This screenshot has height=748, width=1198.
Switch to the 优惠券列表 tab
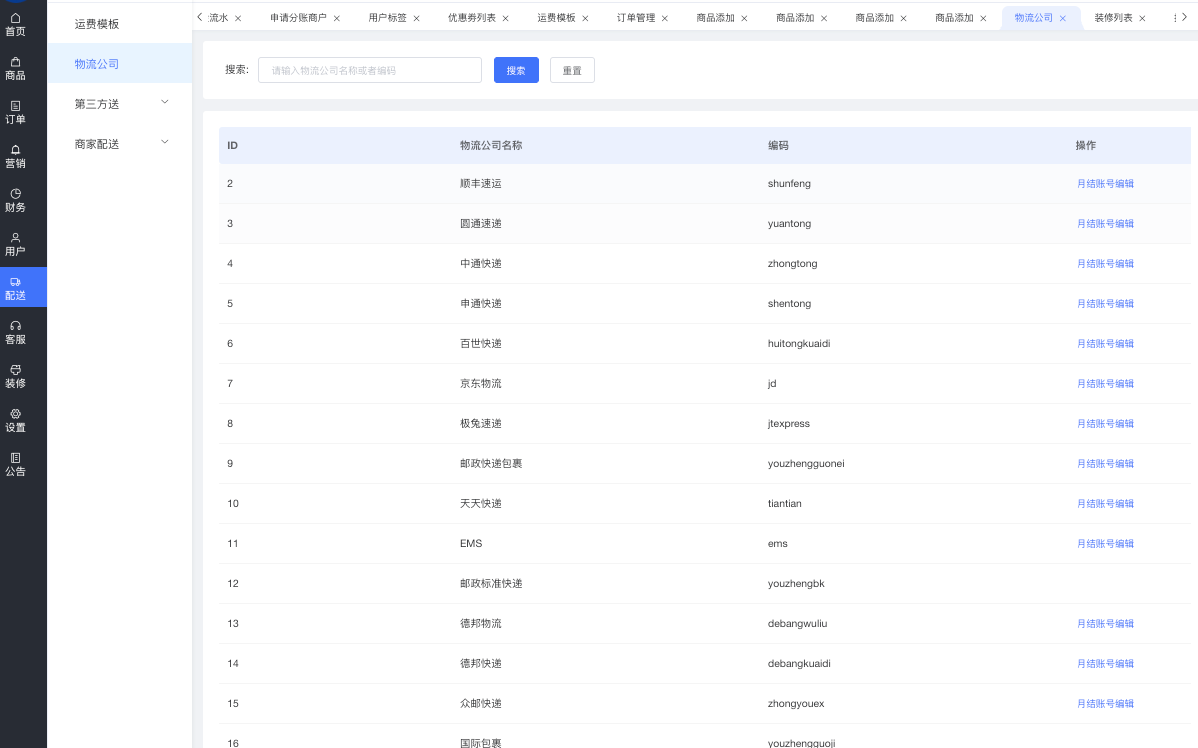(x=471, y=18)
